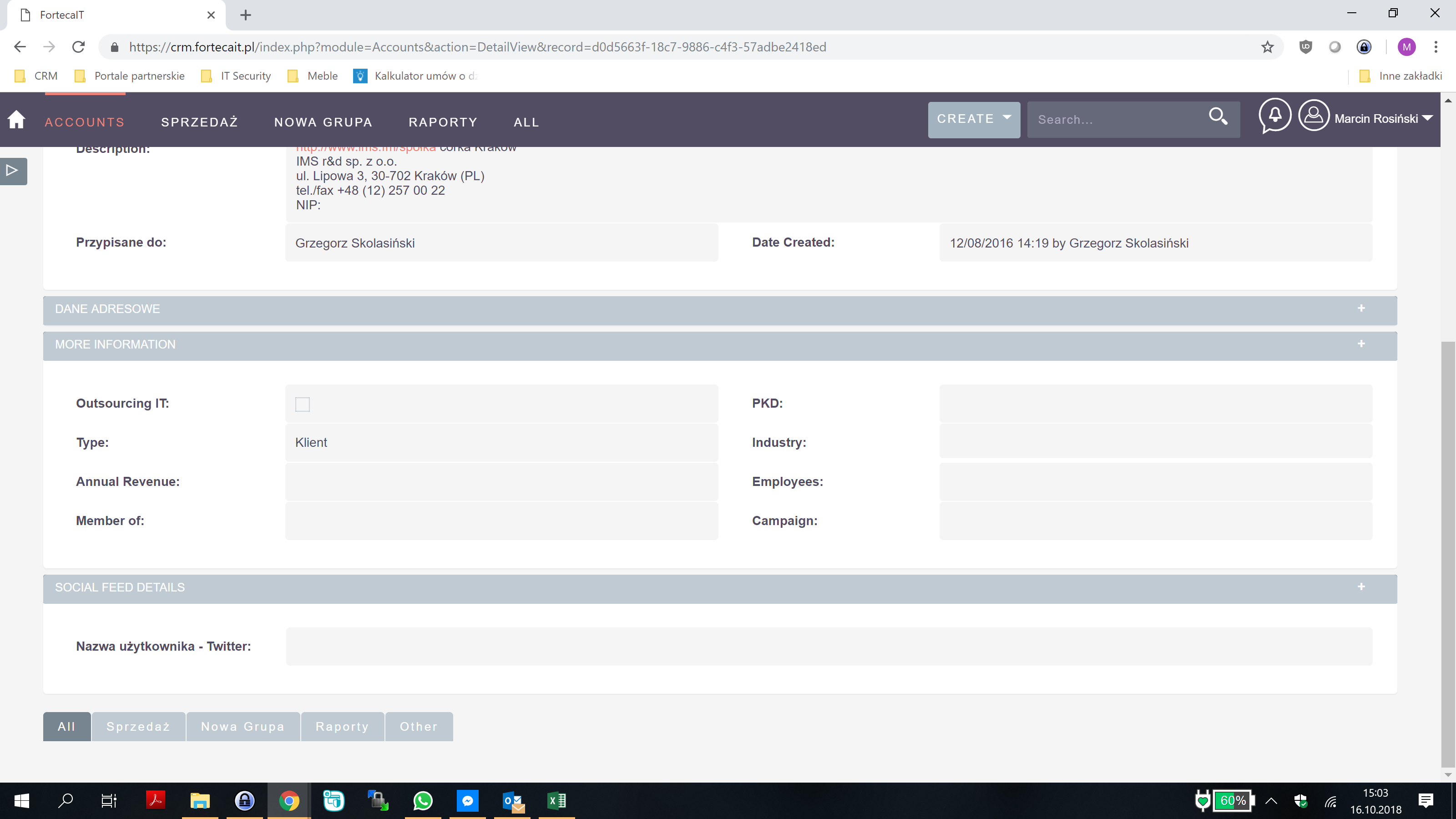The height and width of the screenshot is (819, 1456).
Task: Open the CREATE dropdown menu
Action: click(973, 119)
